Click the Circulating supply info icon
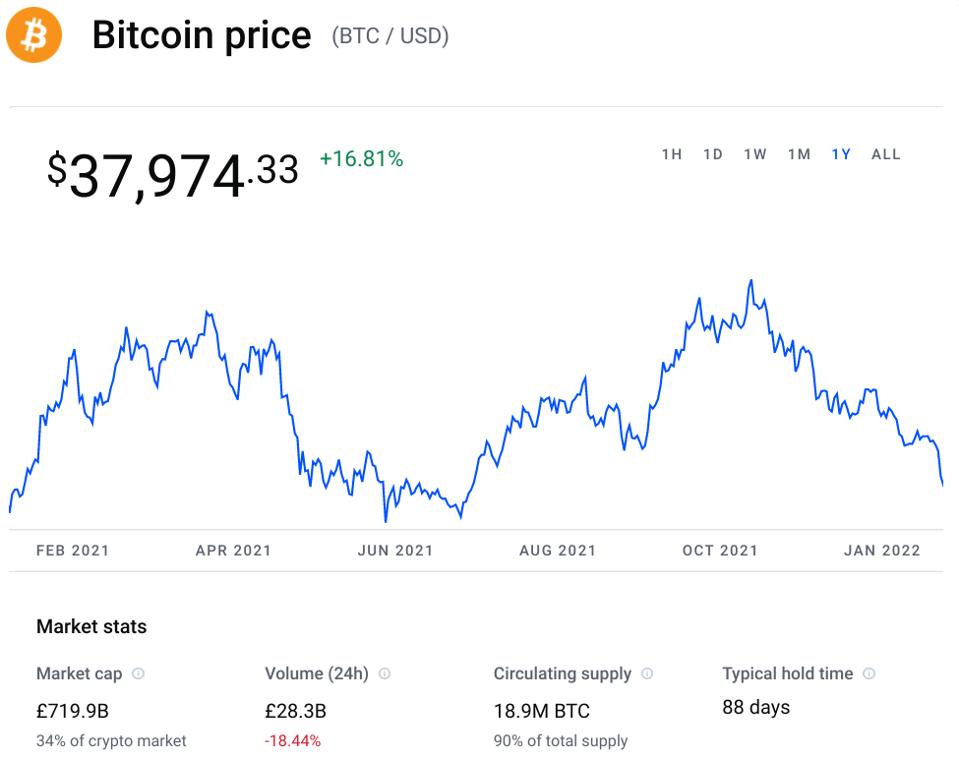959x759 pixels. (x=647, y=674)
